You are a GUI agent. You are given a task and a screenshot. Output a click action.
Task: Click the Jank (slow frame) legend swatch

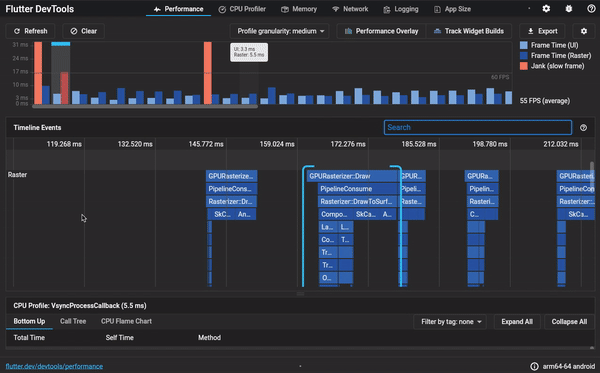click(523, 66)
